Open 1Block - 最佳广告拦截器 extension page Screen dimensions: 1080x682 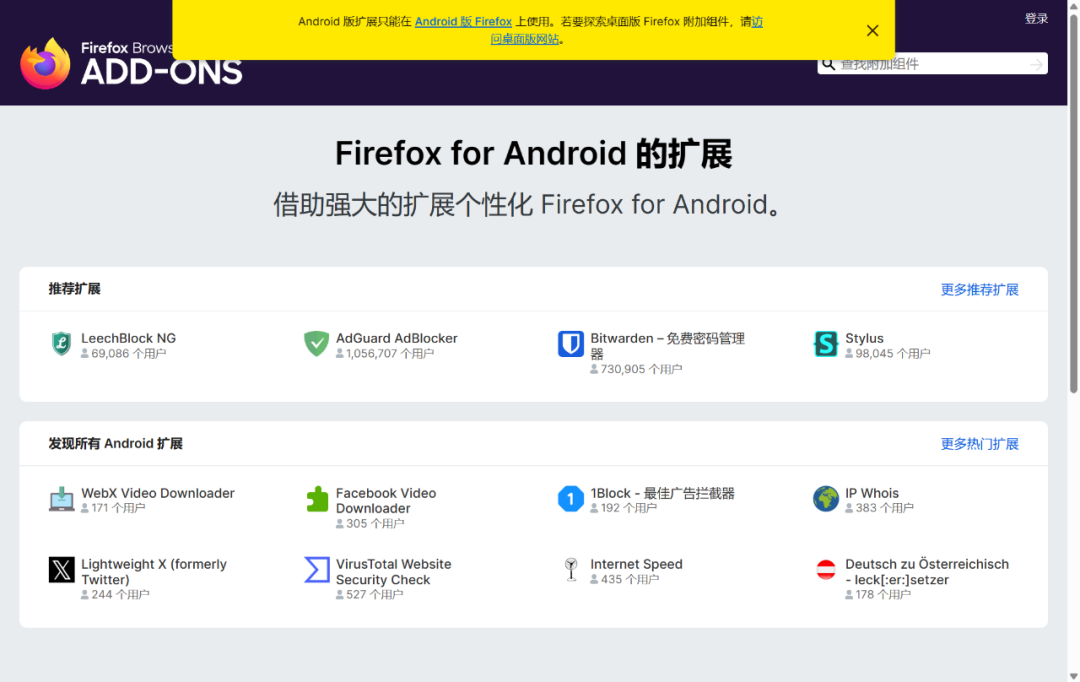tap(662, 493)
